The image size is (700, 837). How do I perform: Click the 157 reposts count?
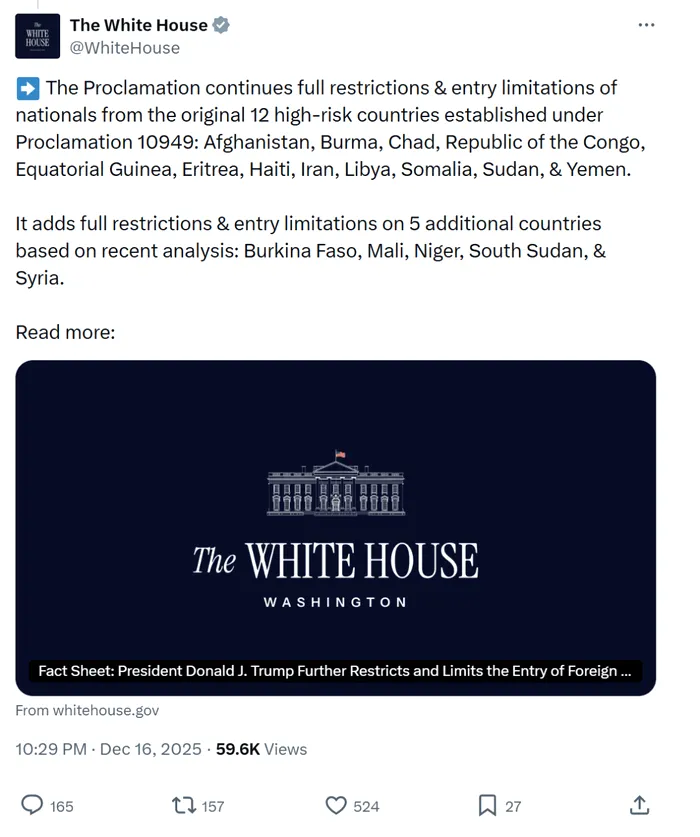(x=212, y=806)
